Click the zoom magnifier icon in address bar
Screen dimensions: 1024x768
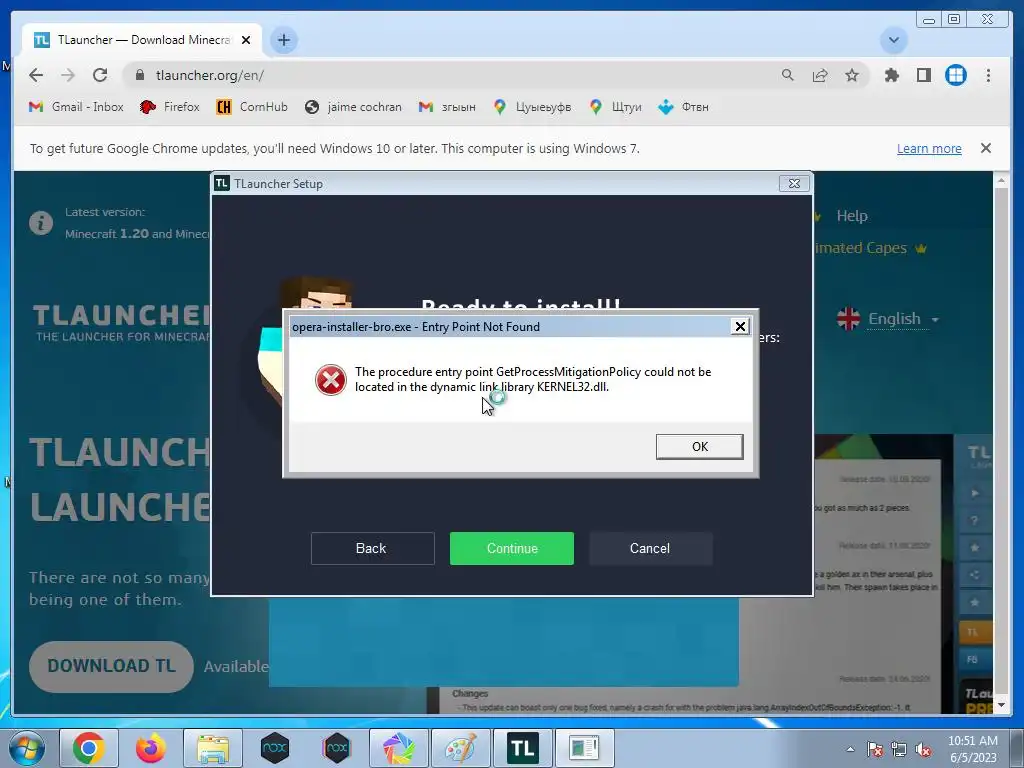click(x=788, y=75)
